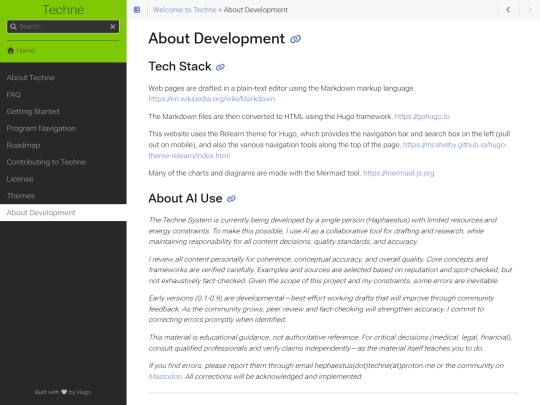Go to next page arrow
540x405 pixels.
[530, 10]
